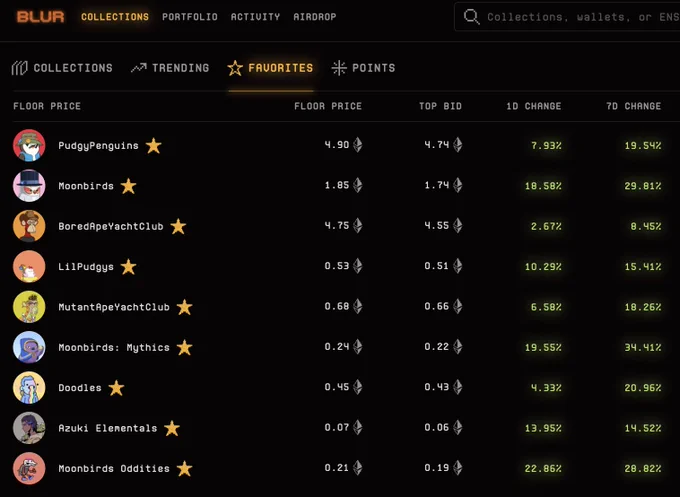Open the Moonbirds collection name
Screen dimensions: 680x497
pyautogui.click(x=86, y=186)
